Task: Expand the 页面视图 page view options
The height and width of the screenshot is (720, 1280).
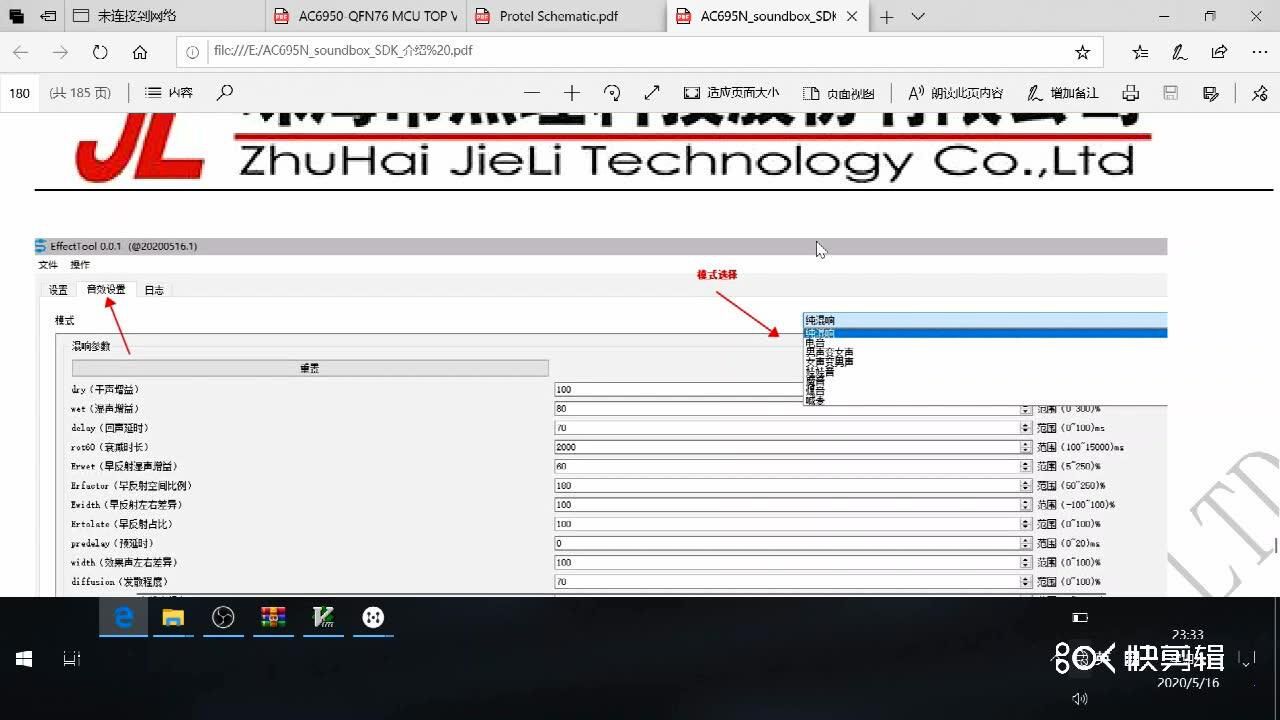Action: pyautogui.click(x=839, y=93)
